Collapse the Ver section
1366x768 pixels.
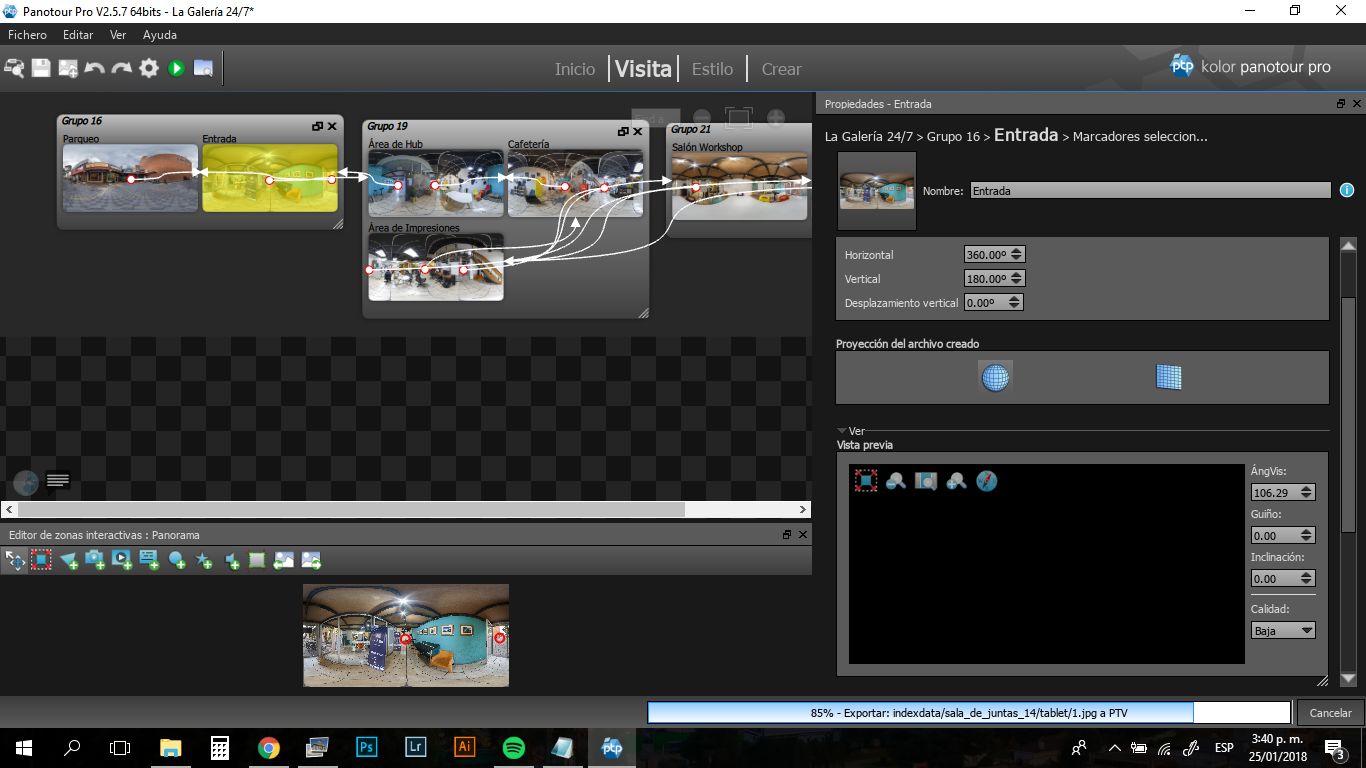click(842, 431)
